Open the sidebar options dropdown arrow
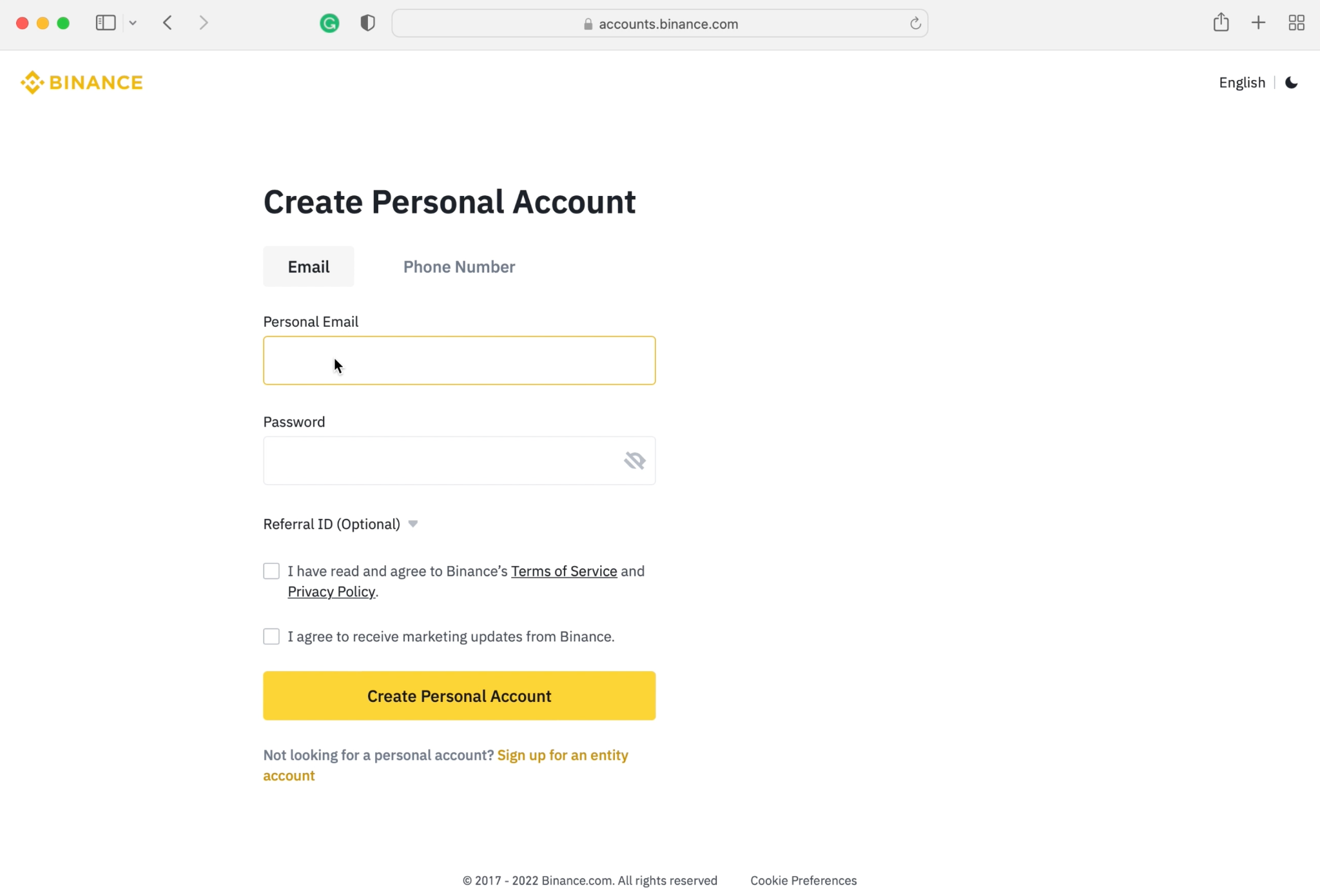This screenshot has height=896, width=1320. (x=133, y=23)
